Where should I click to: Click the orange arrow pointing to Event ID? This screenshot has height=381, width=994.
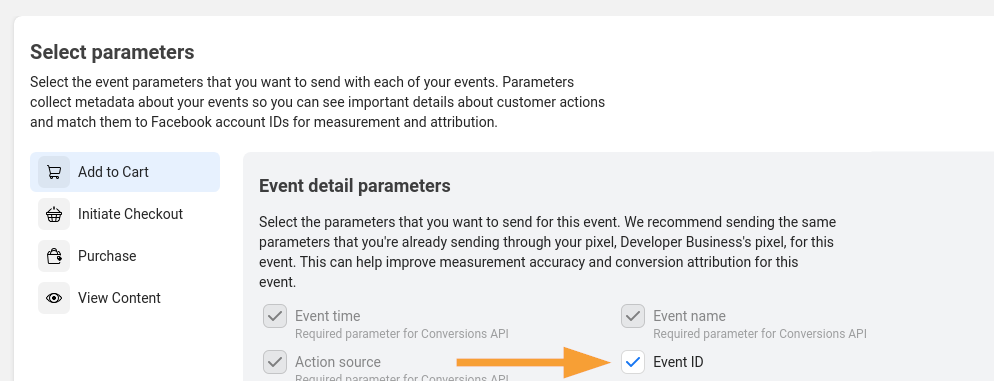(x=533, y=362)
